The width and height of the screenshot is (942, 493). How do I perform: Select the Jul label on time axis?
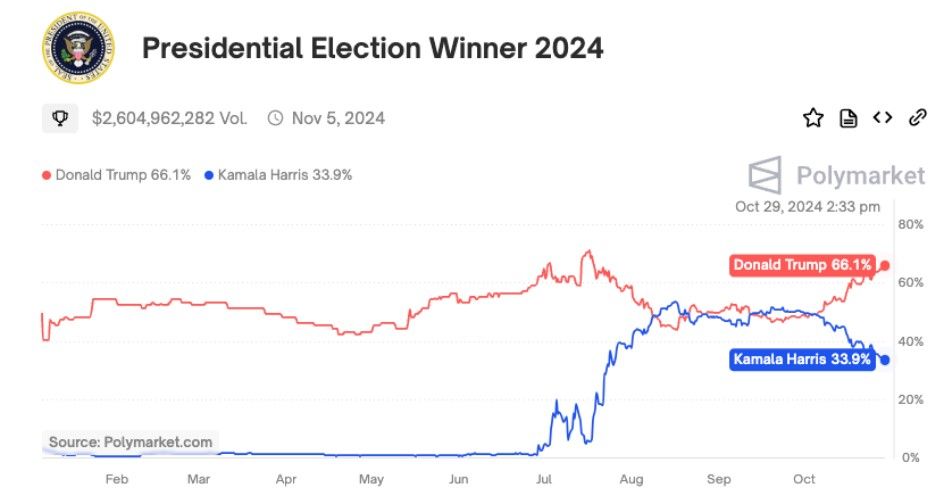point(544,479)
